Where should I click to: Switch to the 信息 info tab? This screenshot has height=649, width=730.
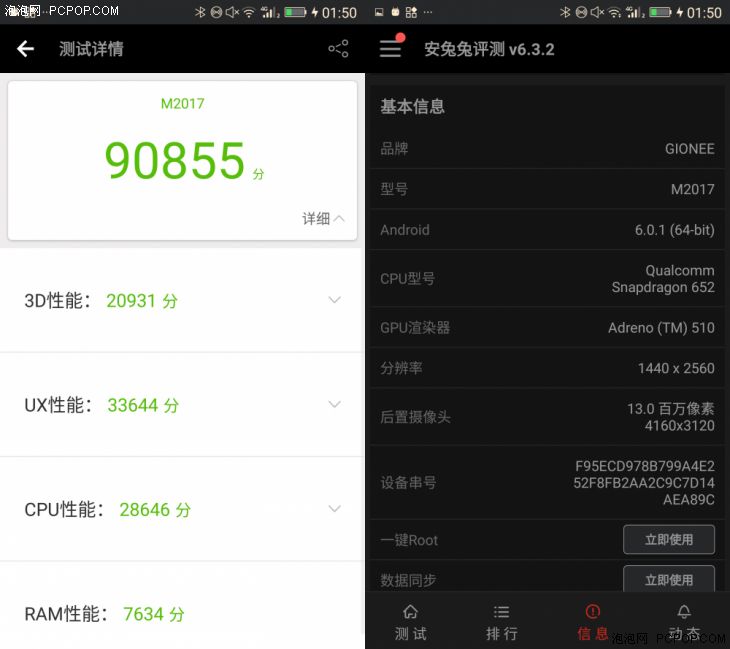[593, 622]
